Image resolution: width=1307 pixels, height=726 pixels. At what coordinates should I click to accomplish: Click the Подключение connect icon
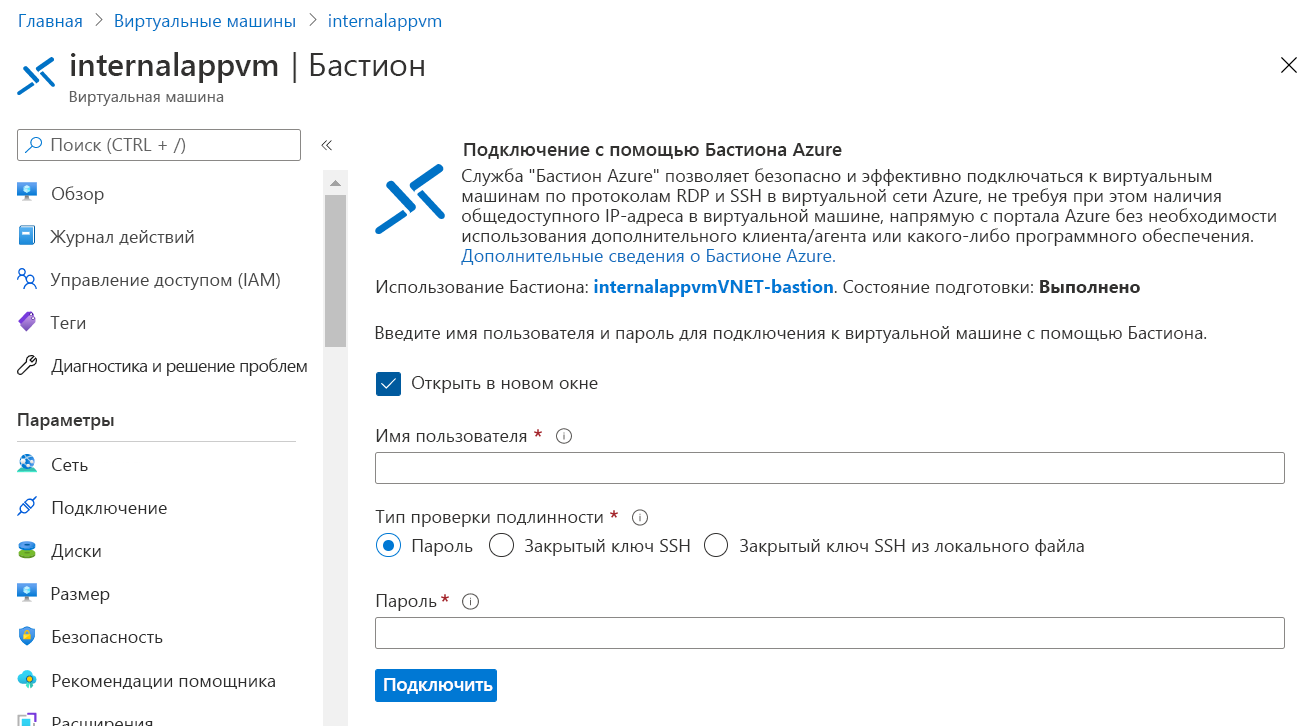click(x=27, y=507)
